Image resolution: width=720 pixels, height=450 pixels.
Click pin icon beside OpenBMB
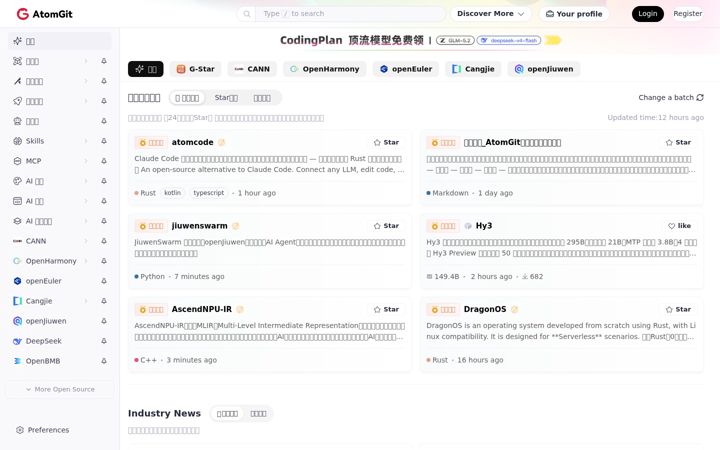[104, 361]
